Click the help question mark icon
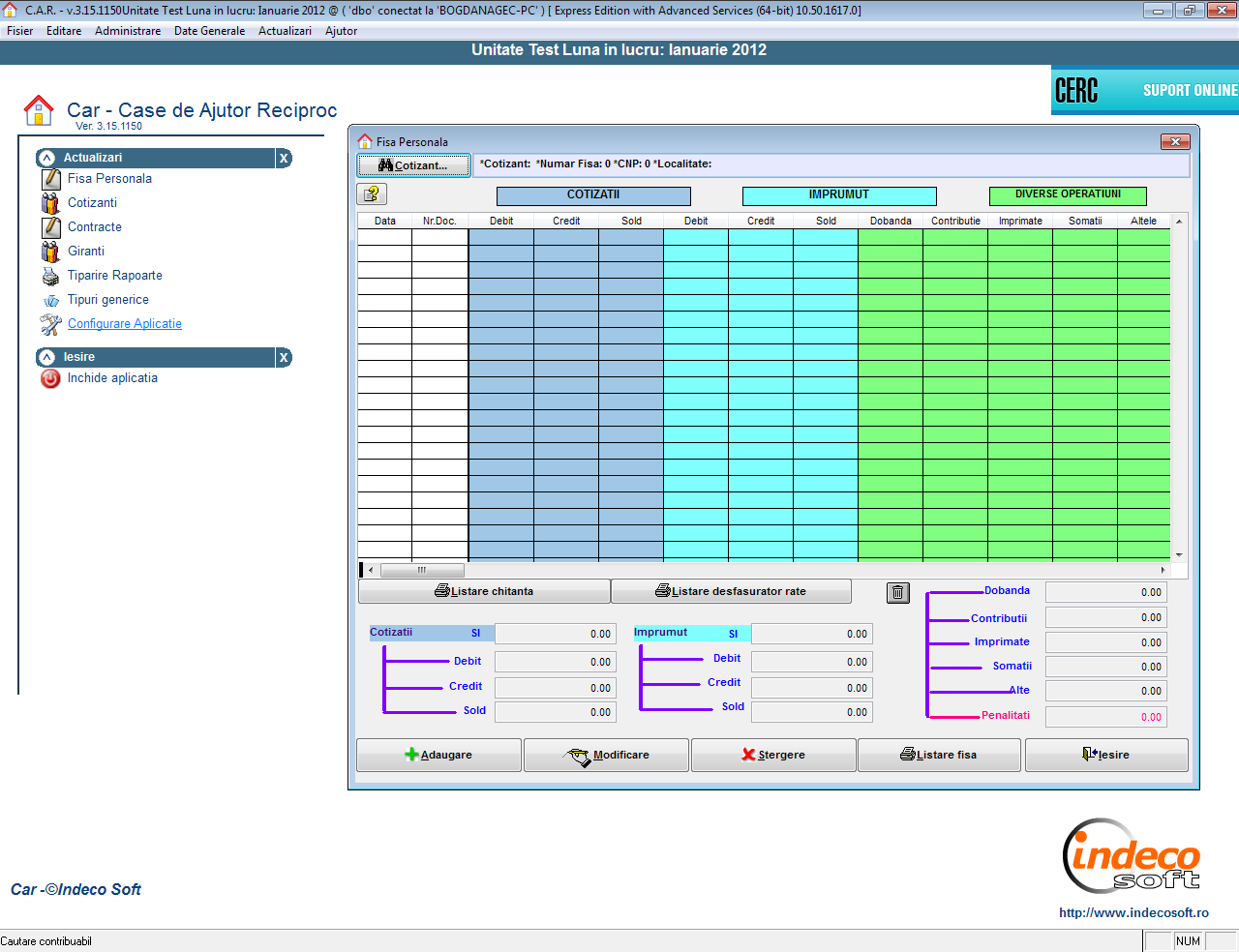 click(372, 194)
